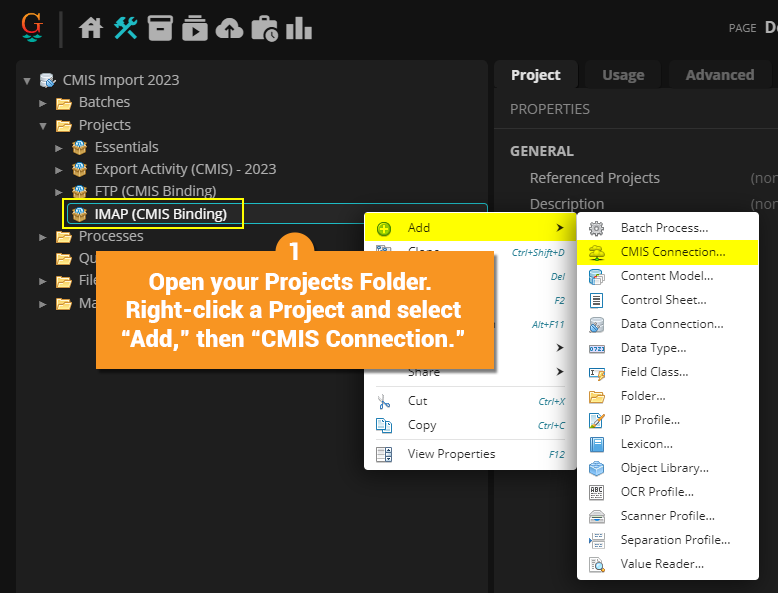Viewport: 778px width, 593px height.
Task: Select the CMIS Import 2023 root label
Action: tap(121, 80)
